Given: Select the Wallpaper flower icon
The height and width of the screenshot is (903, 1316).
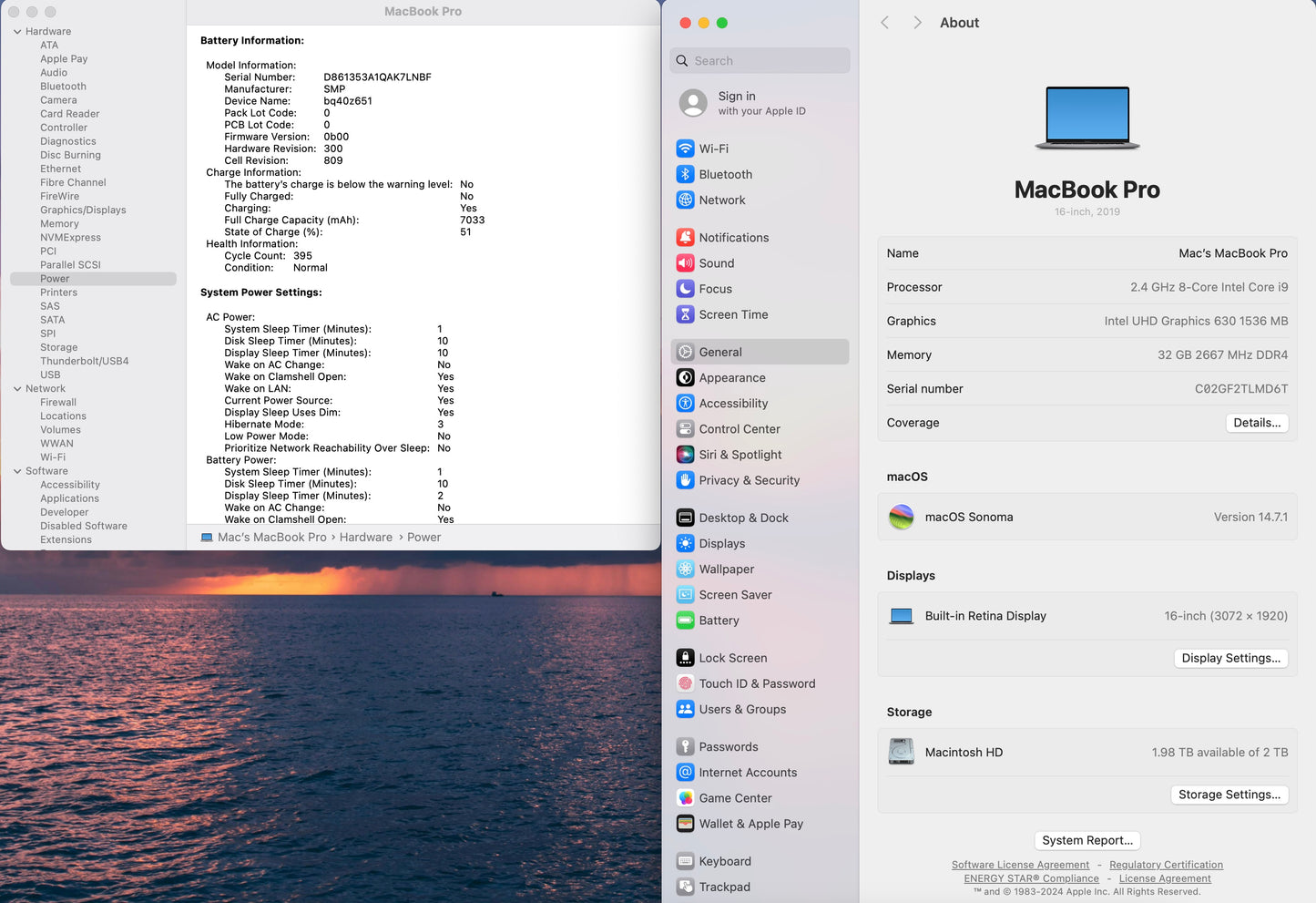Looking at the screenshot, I should click(x=686, y=569).
